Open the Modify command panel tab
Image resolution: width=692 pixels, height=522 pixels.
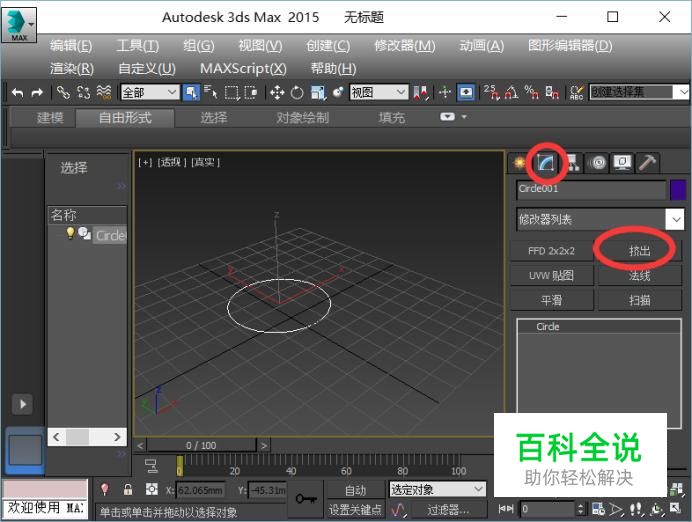point(546,163)
